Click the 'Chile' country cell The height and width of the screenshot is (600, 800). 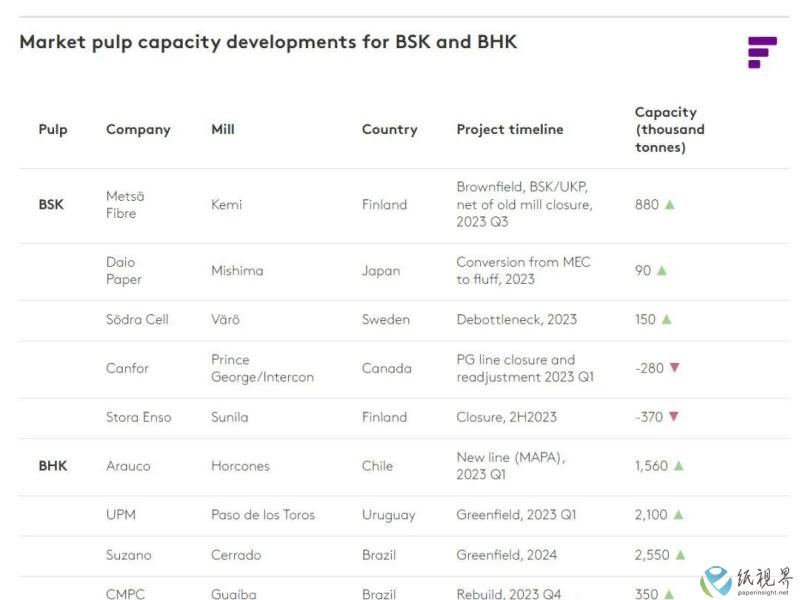[x=378, y=466]
